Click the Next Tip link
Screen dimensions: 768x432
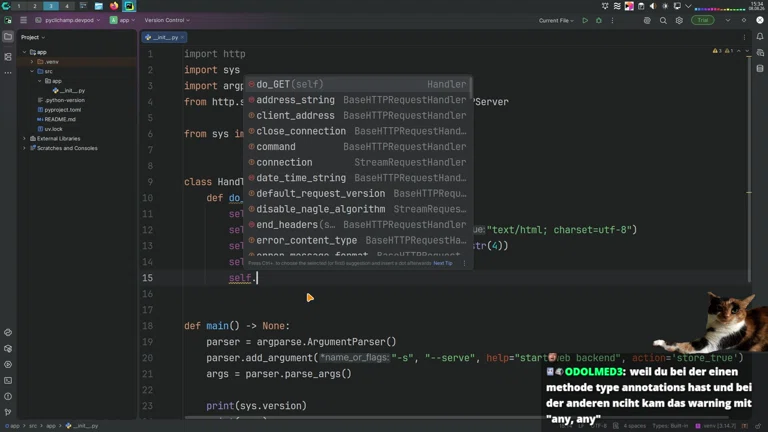[443, 264]
